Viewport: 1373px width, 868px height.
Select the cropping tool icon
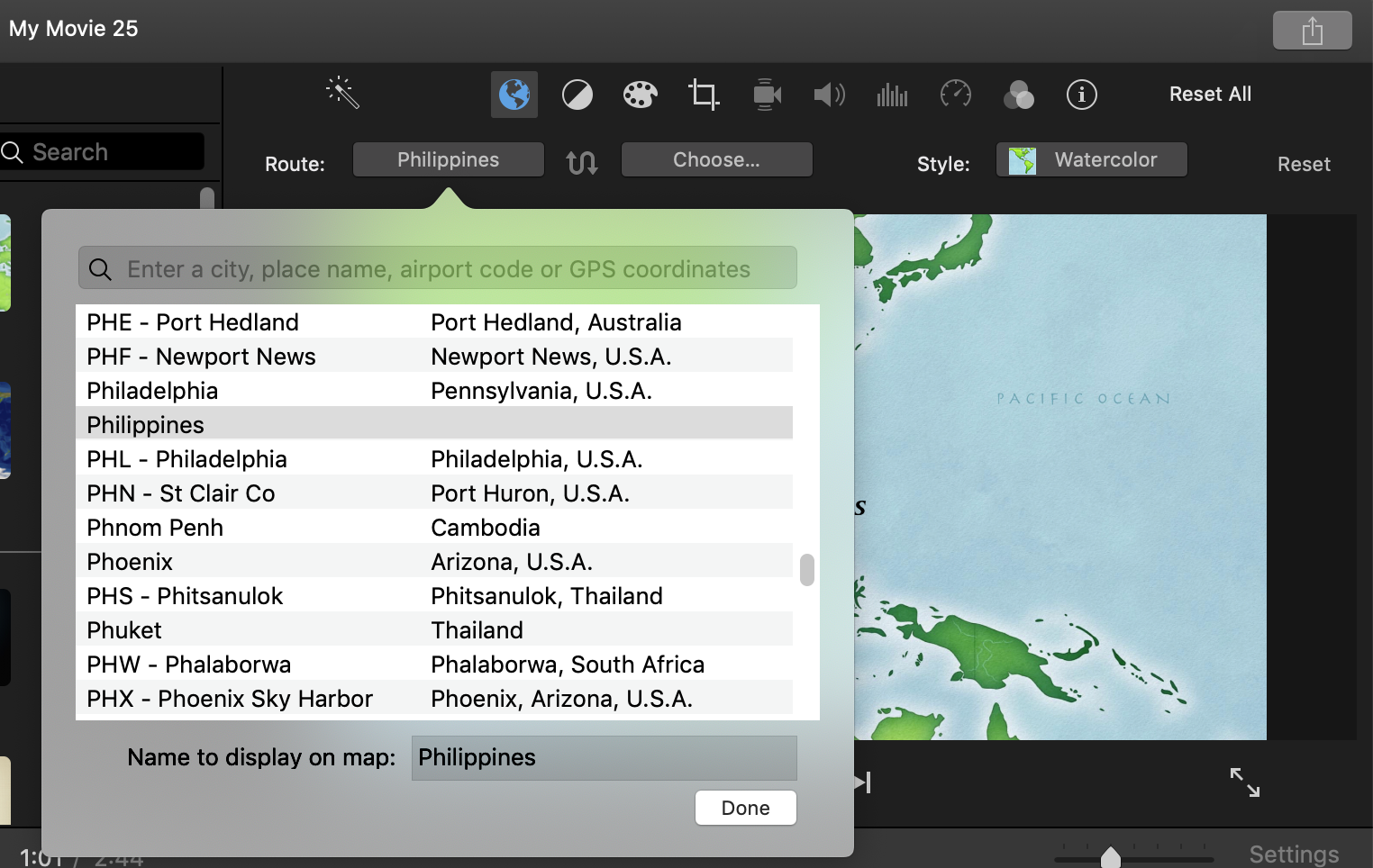[x=704, y=95]
